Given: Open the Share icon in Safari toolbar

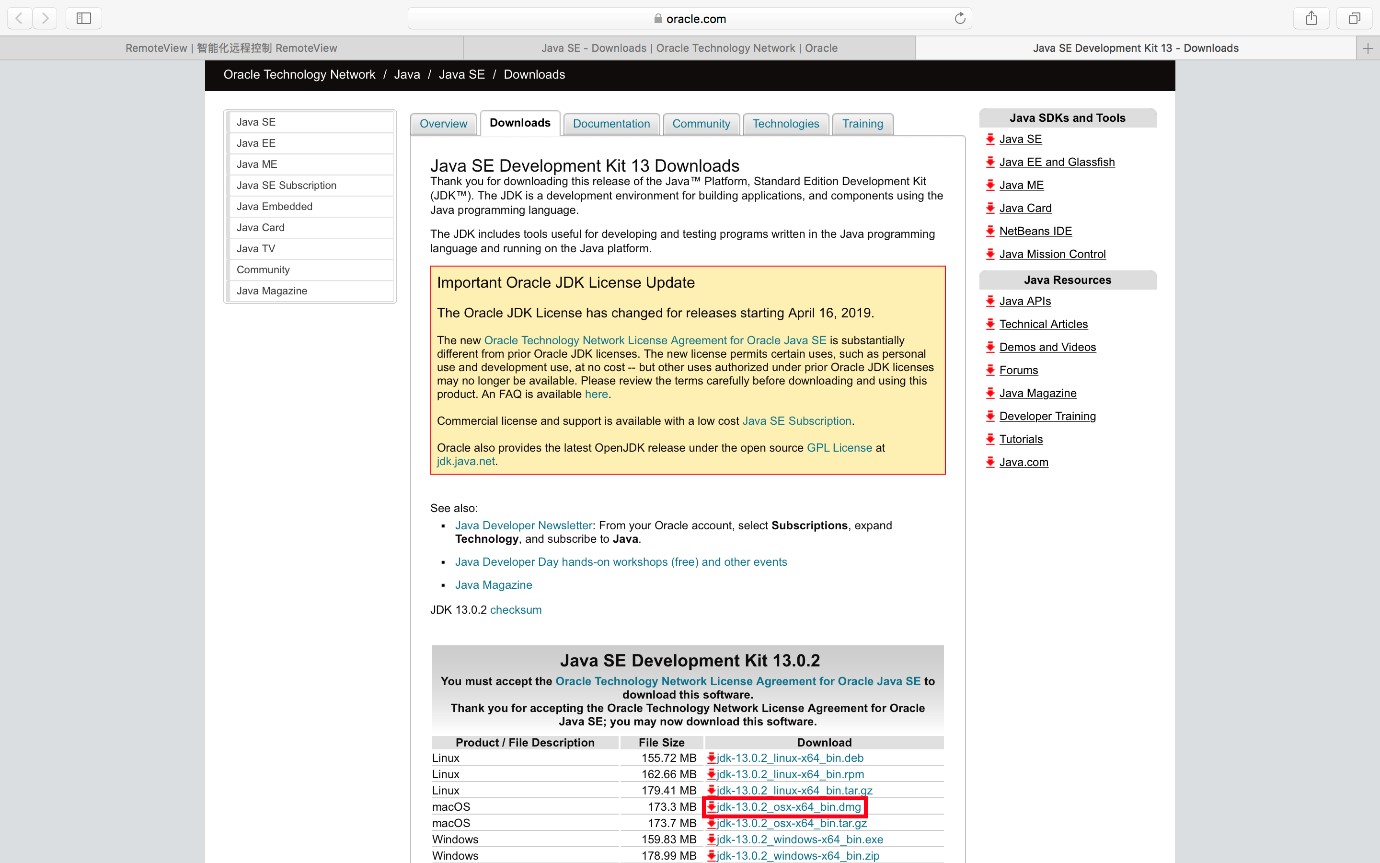Looking at the screenshot, I should (x=1311, y=18).
